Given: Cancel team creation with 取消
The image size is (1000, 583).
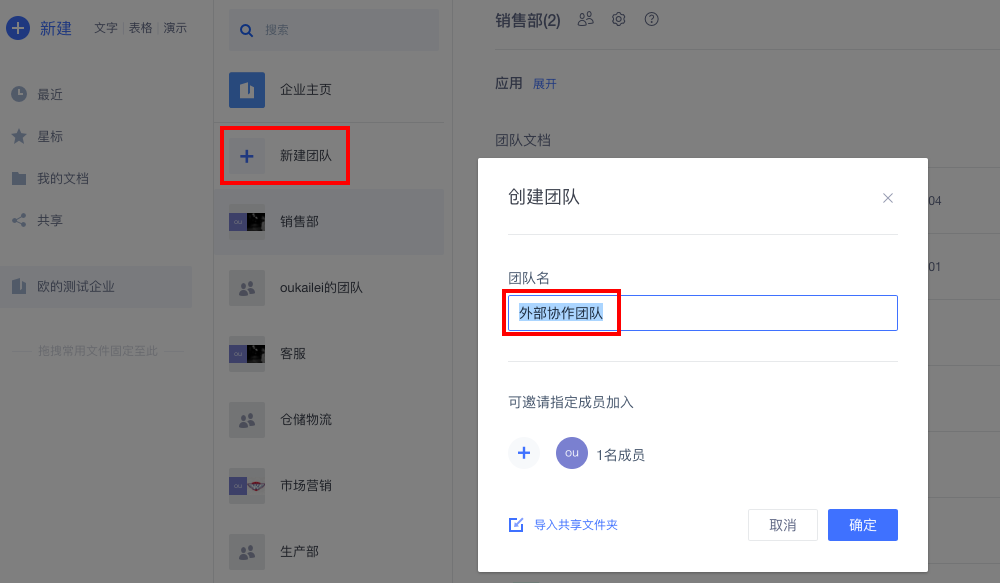Looking at the screenshot, I should [783, 525].
